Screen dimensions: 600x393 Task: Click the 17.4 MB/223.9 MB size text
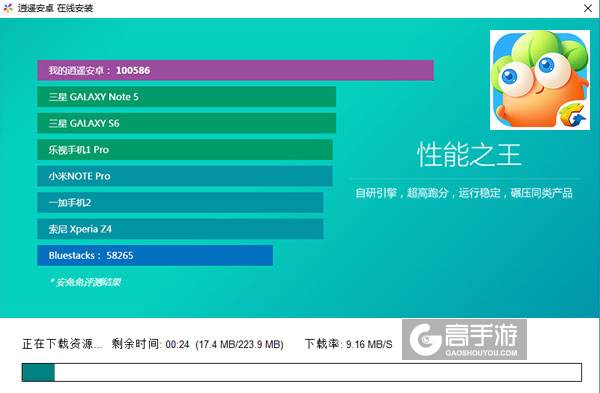(x=239, y=344)
